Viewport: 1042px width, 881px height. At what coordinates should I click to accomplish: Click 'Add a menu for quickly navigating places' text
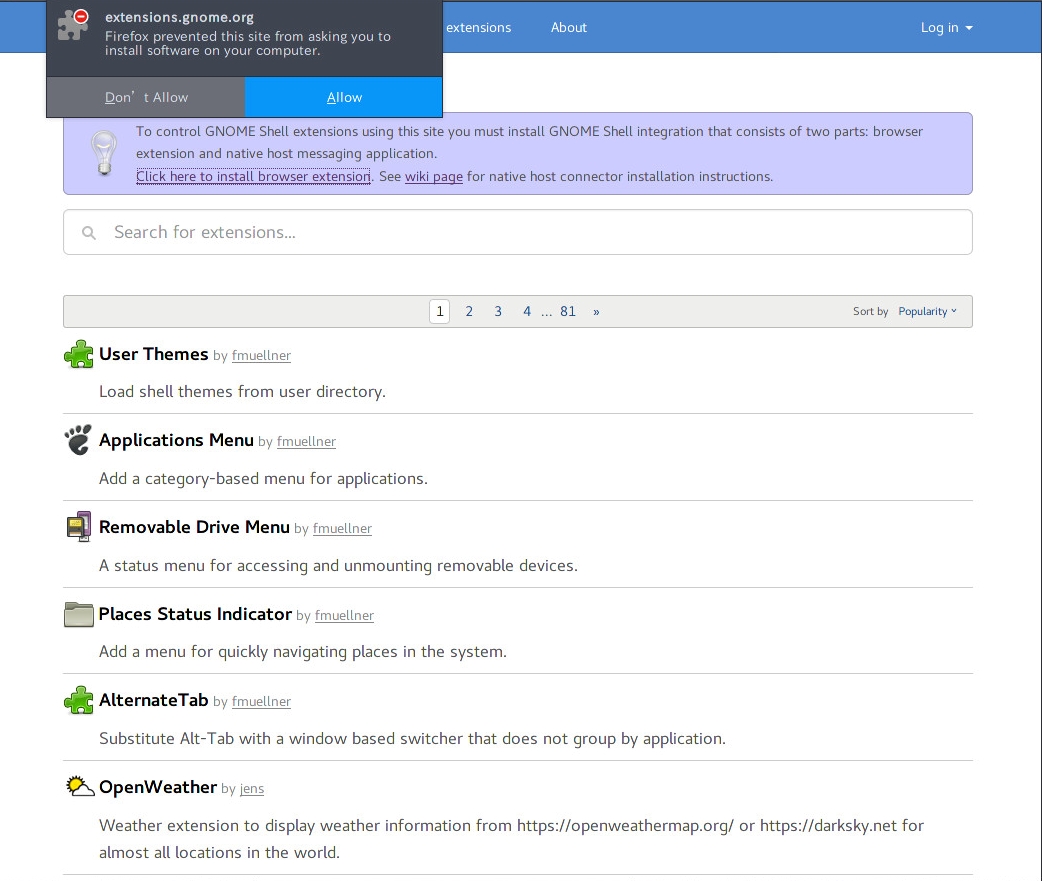click(x=302, y=652)
